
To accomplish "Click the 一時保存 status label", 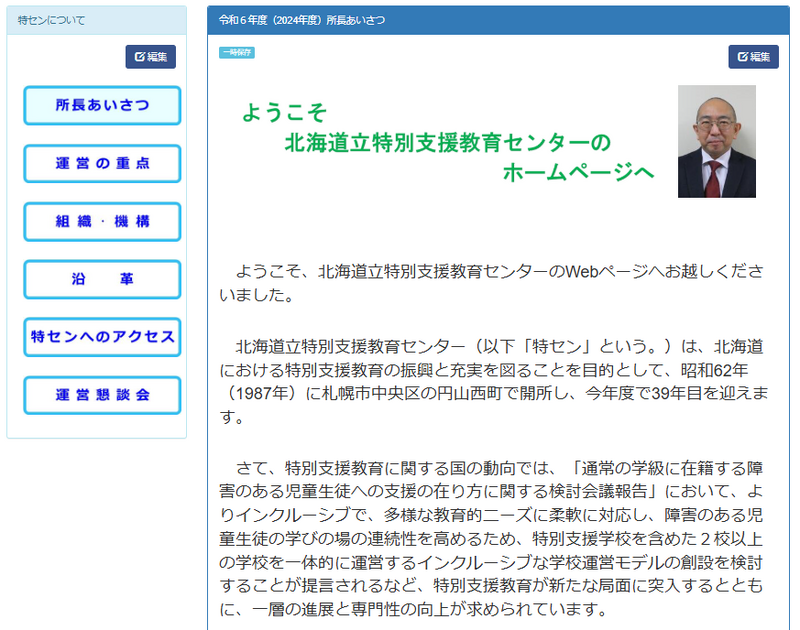I will pos(237,53).
